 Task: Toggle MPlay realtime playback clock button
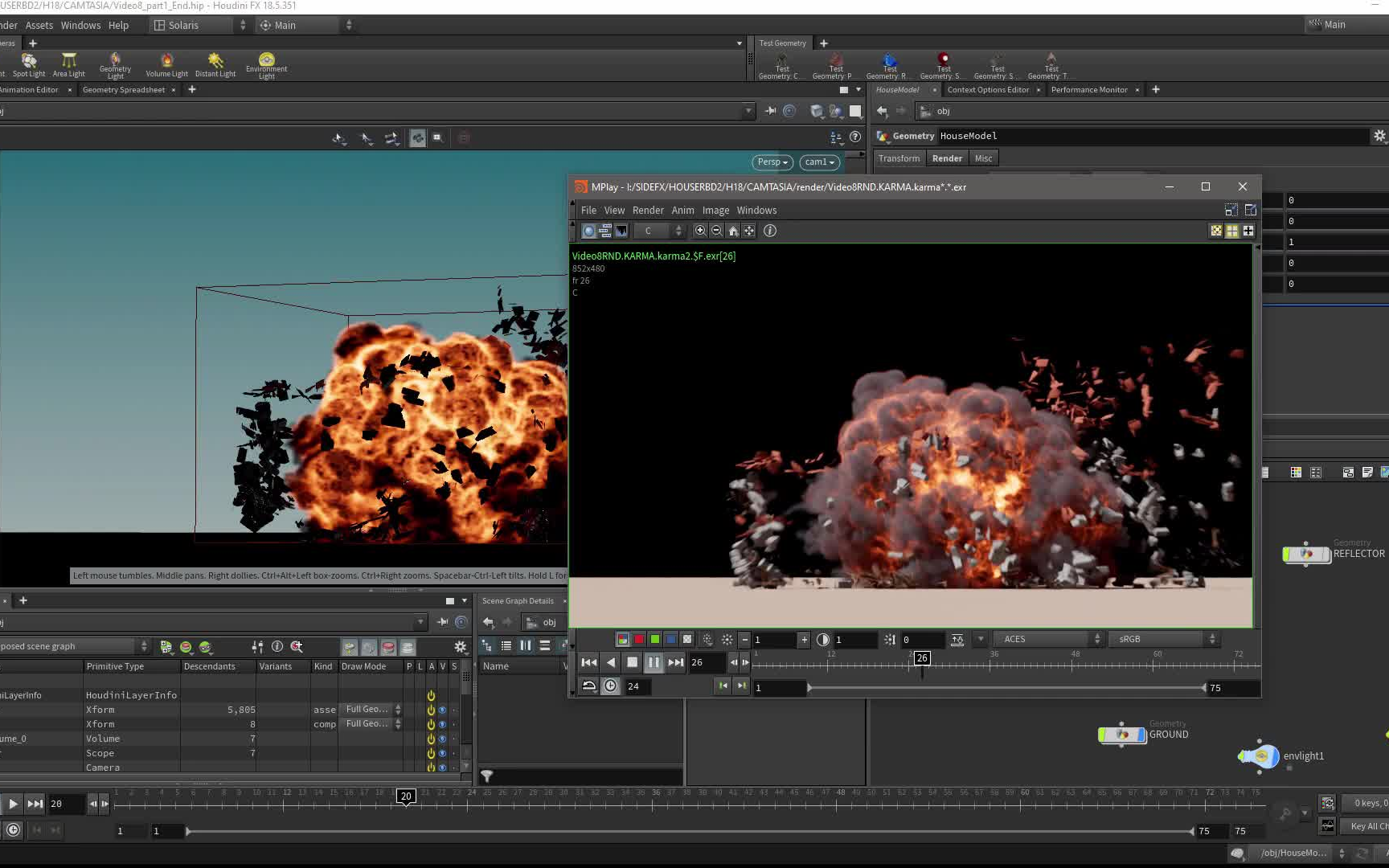611,686
